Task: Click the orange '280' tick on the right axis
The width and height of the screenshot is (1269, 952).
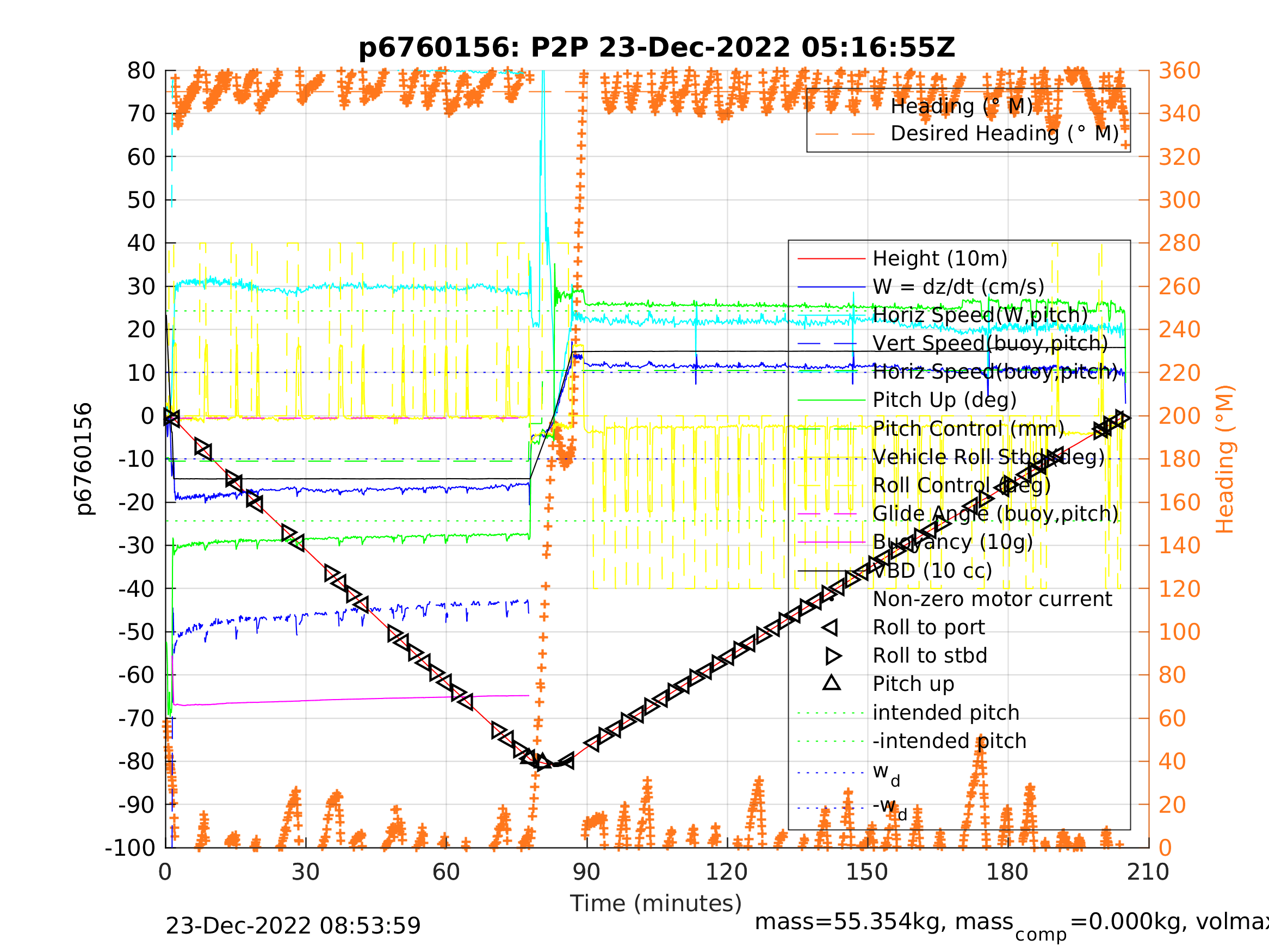Action: (x=1179, y=243)
